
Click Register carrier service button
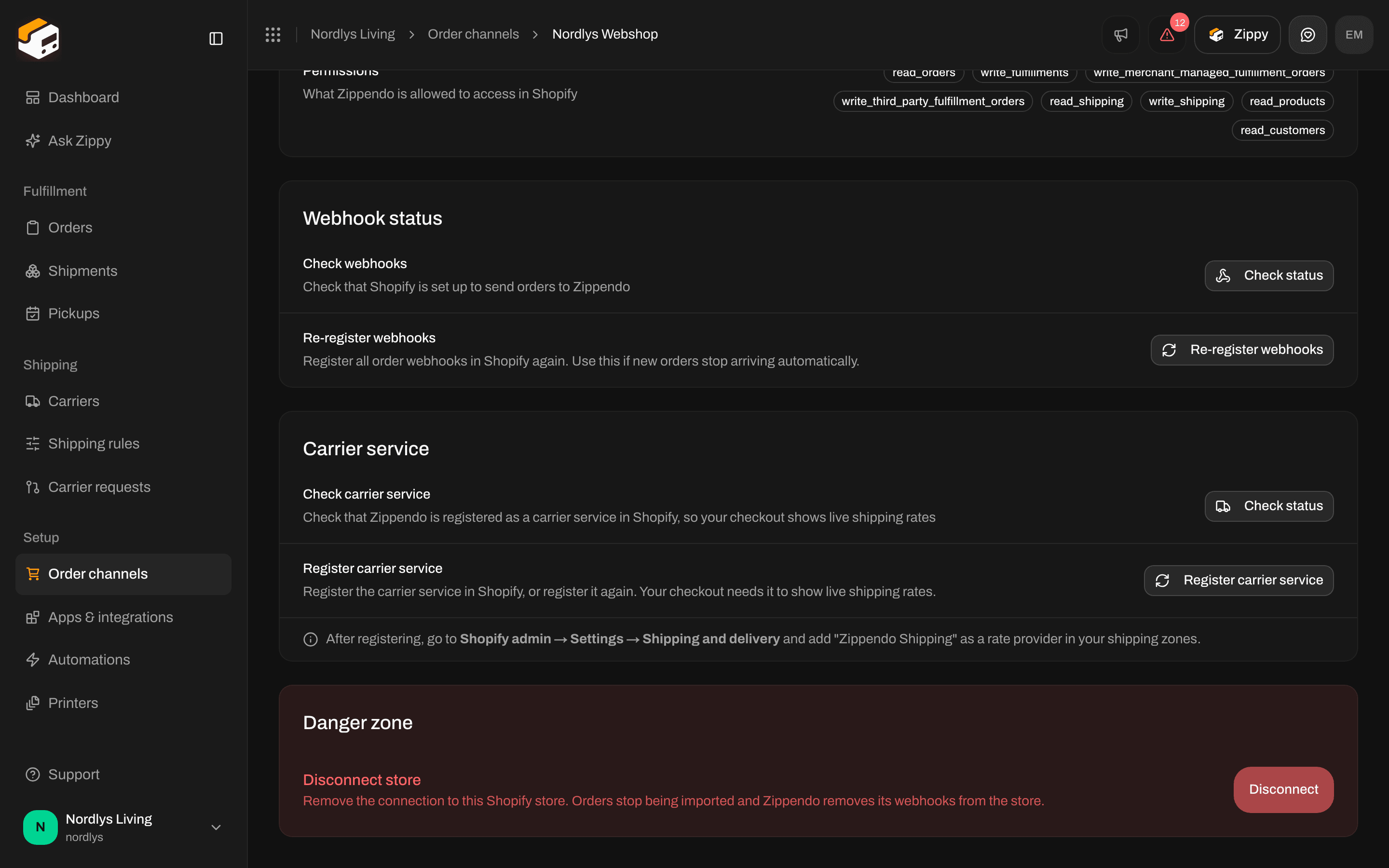pos(1238,581)
